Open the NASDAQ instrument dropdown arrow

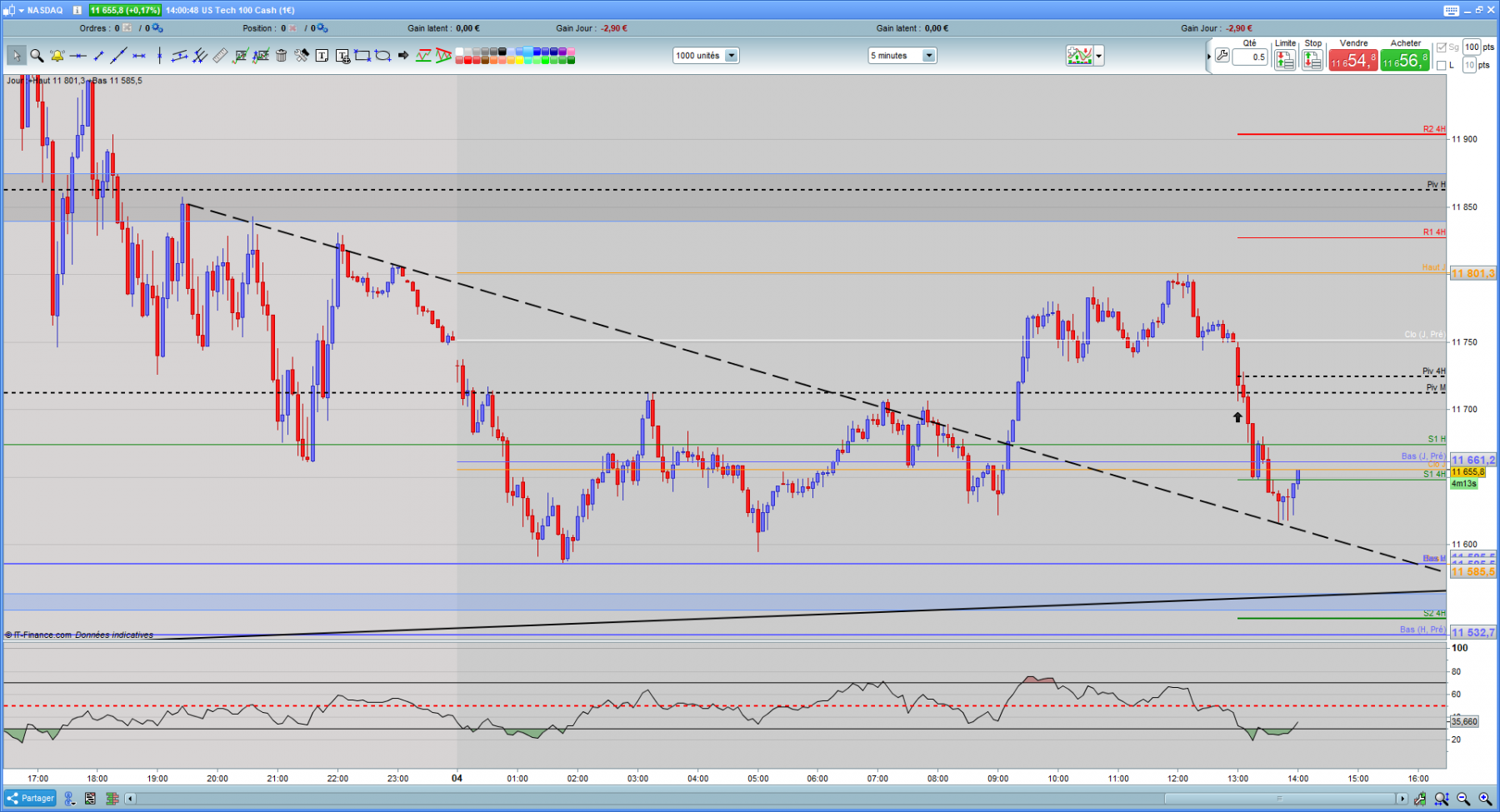coord(22,10)
